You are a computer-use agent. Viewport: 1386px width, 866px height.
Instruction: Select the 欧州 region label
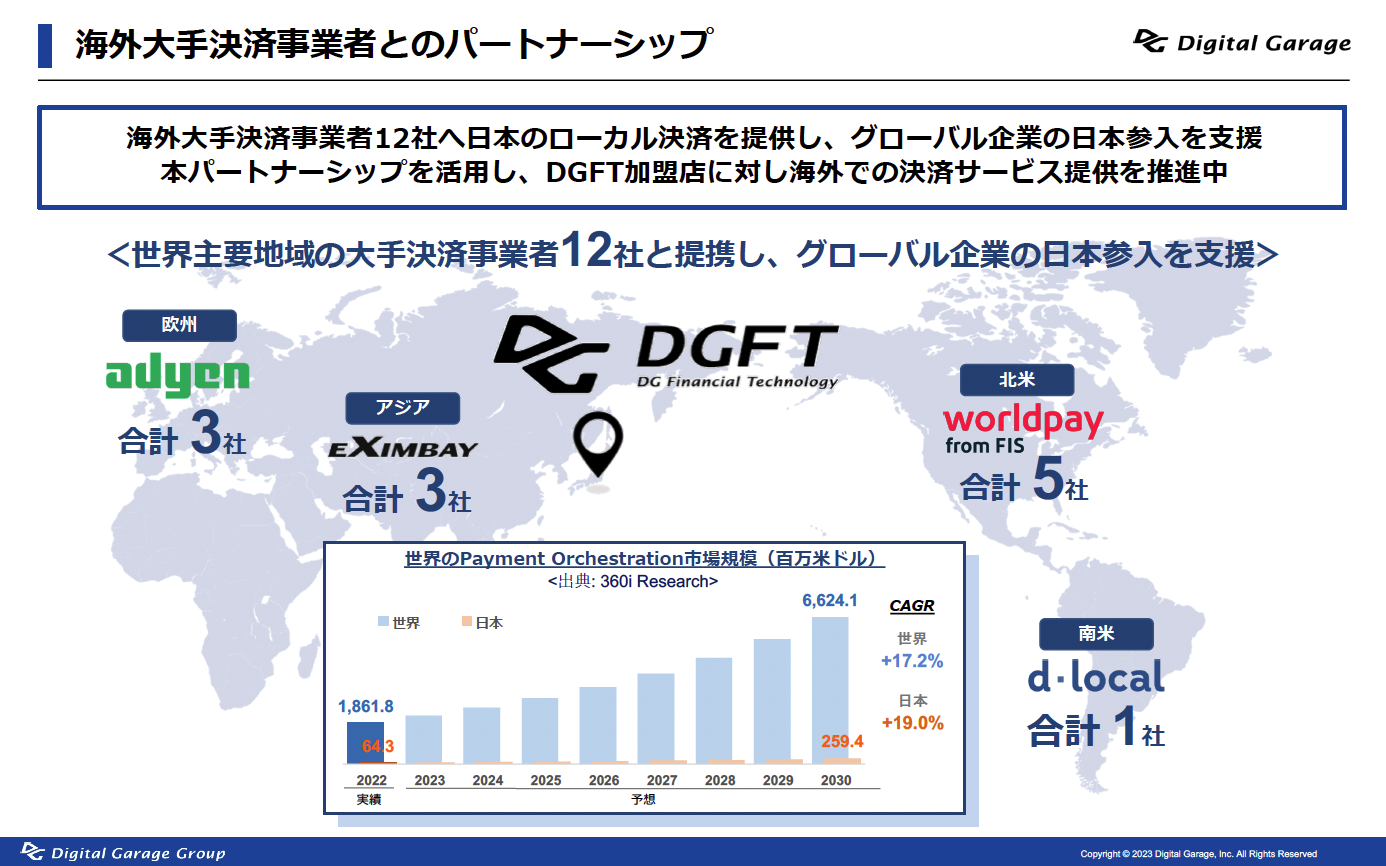coord(179,325)
